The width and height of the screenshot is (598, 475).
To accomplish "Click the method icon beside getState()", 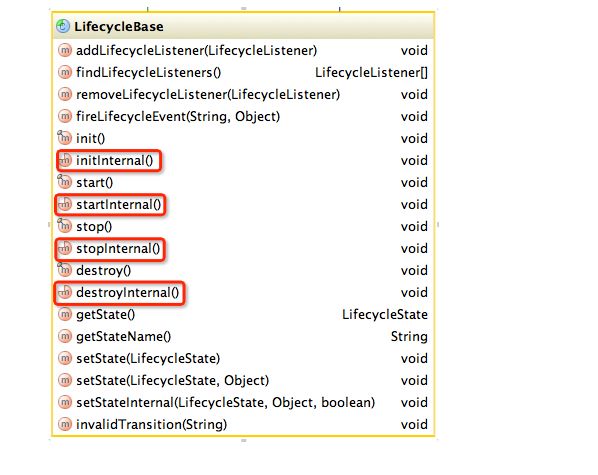I will click(65, 314).
